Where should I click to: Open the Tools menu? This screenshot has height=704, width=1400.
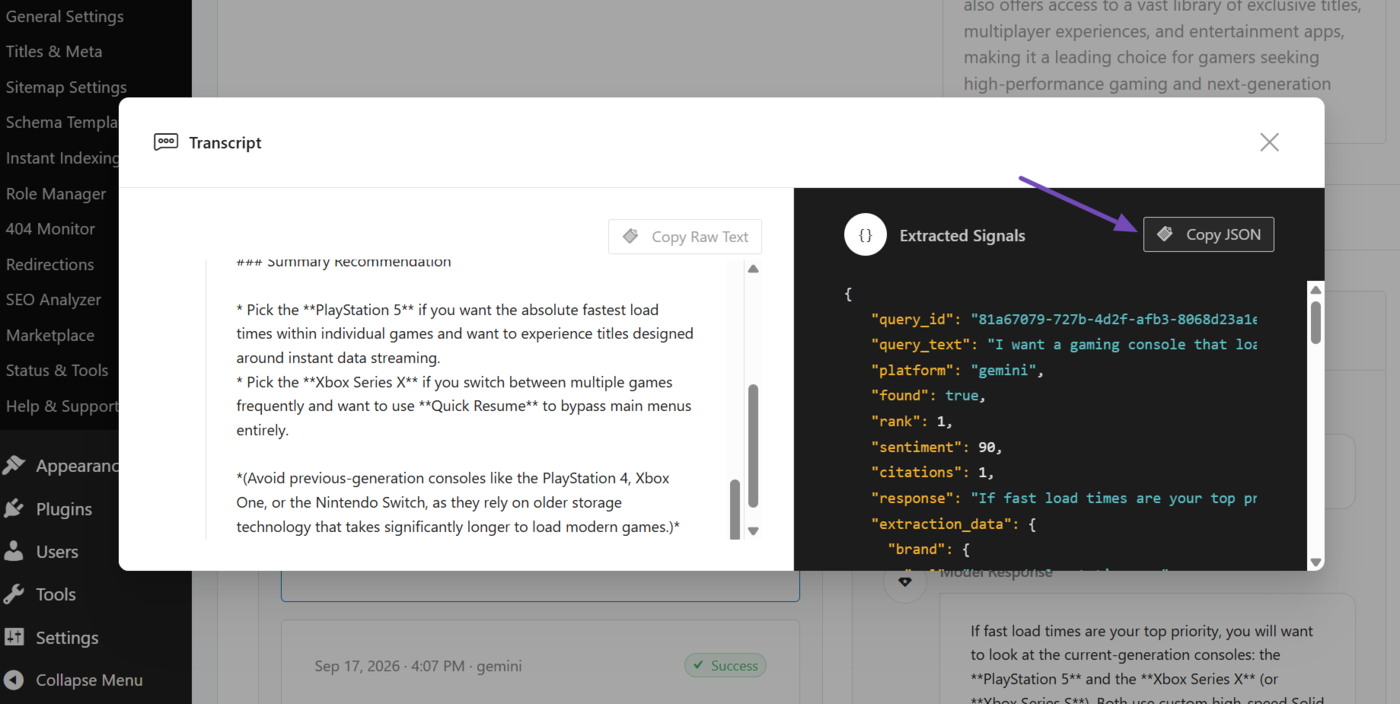click(x=56, y=594)
